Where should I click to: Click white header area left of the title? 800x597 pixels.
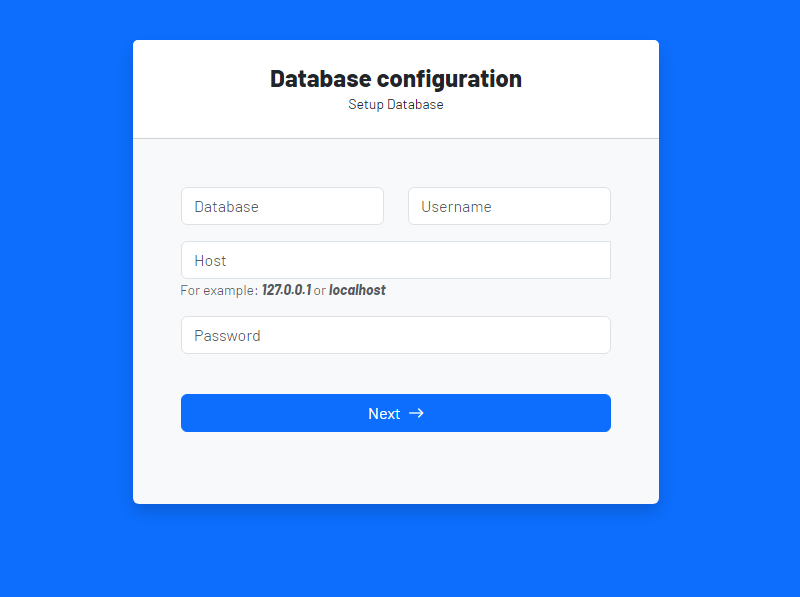(195, 88)
